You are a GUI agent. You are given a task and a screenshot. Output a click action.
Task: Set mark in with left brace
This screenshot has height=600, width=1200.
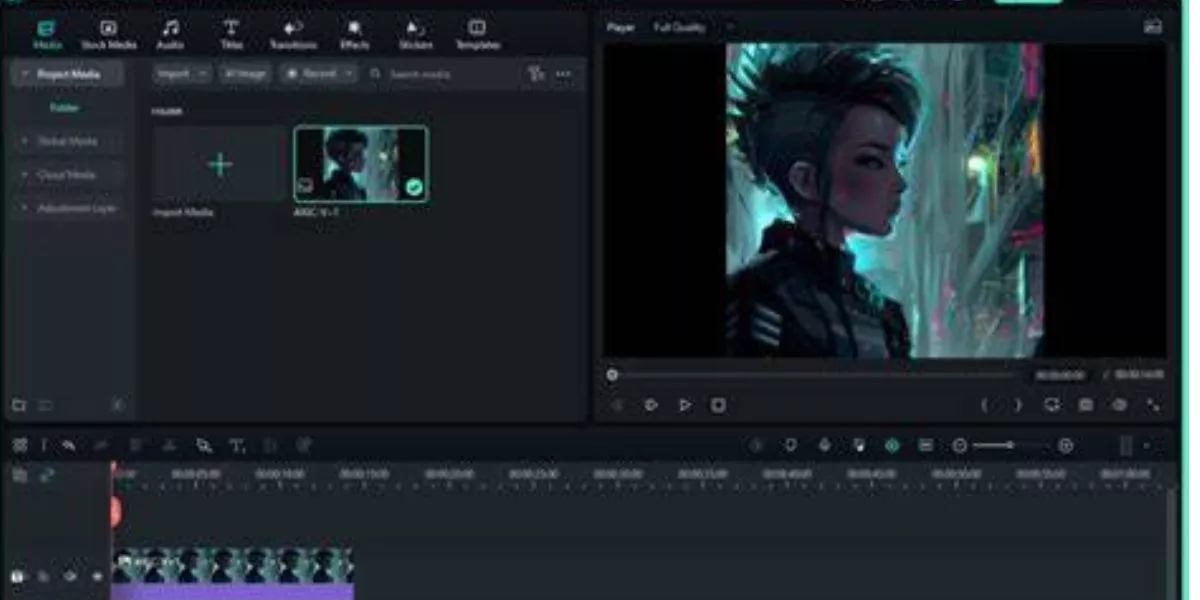point(985,405)
